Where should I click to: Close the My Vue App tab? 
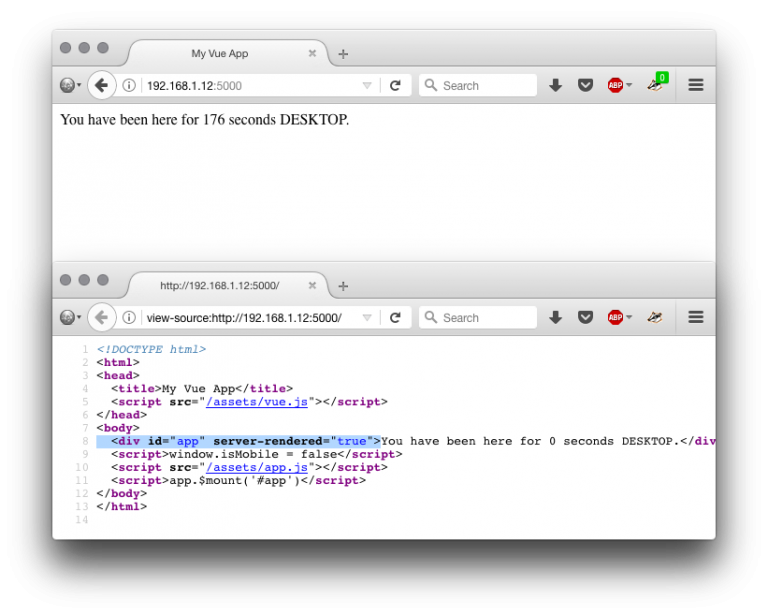(312, 53)
